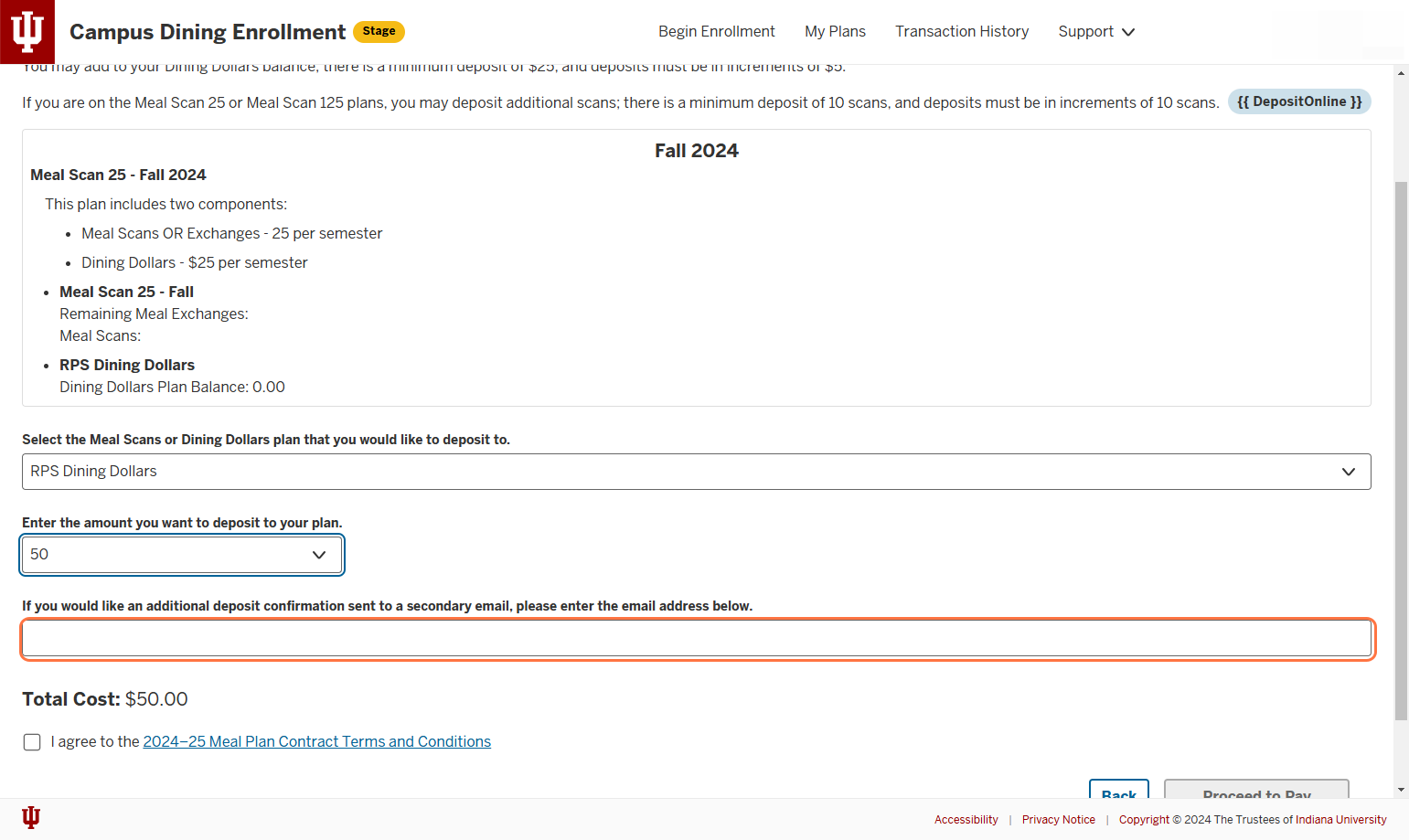The image size is (1409, 840).
Task: Click 'Dining Dollars Plan Balance: 0.00' text
Action: point(172,388)
